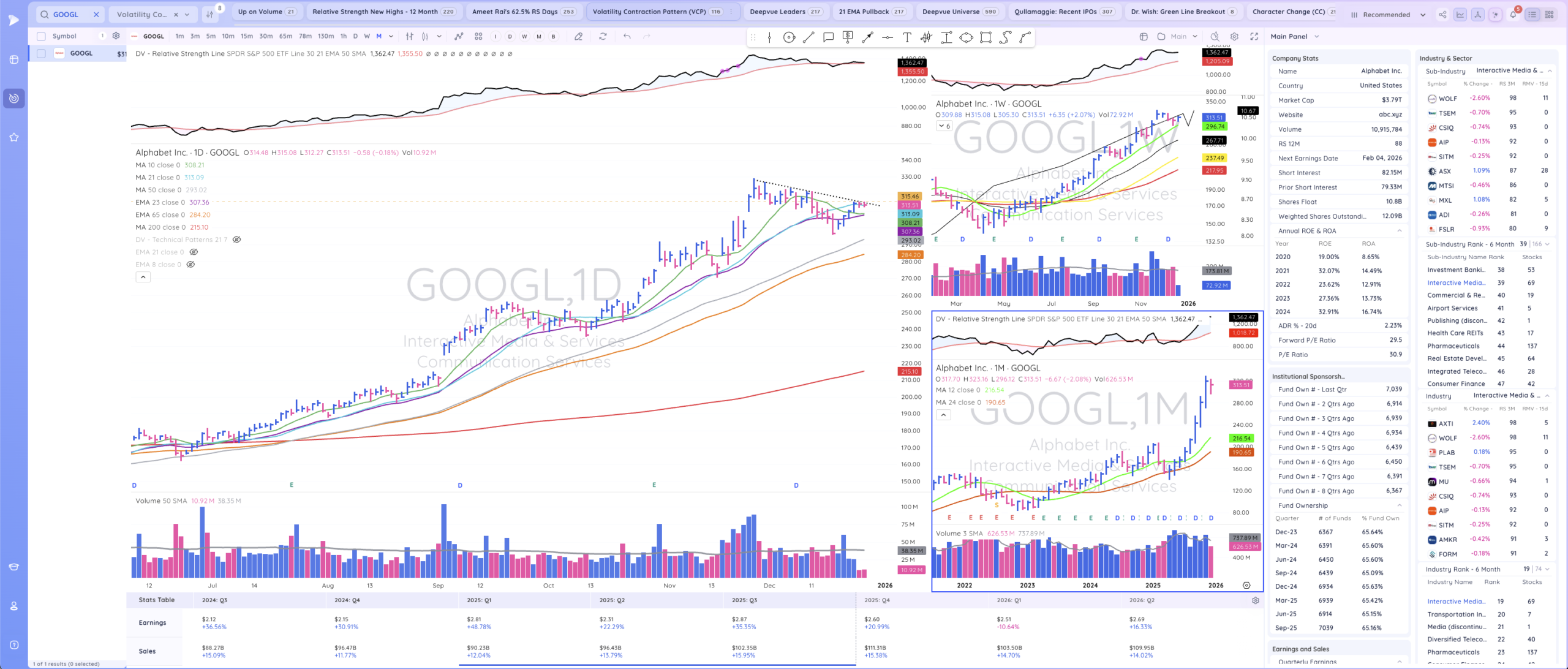Select the 65m timeframe button
The height and width of the screenshot is (669, 1568).
click(285, 37)
